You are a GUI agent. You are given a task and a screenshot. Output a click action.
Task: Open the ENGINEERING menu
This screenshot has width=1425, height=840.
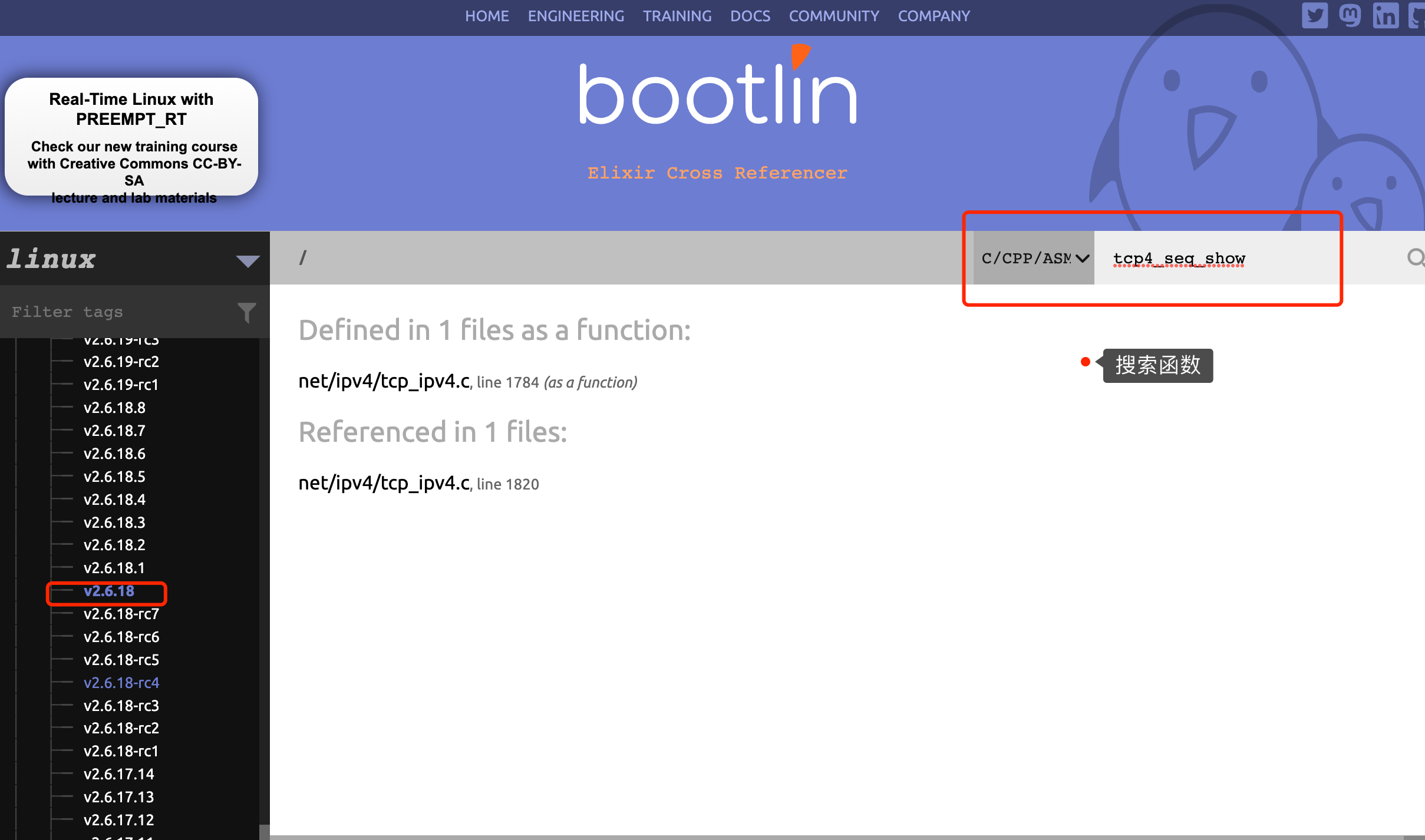(x=575, y=16)
